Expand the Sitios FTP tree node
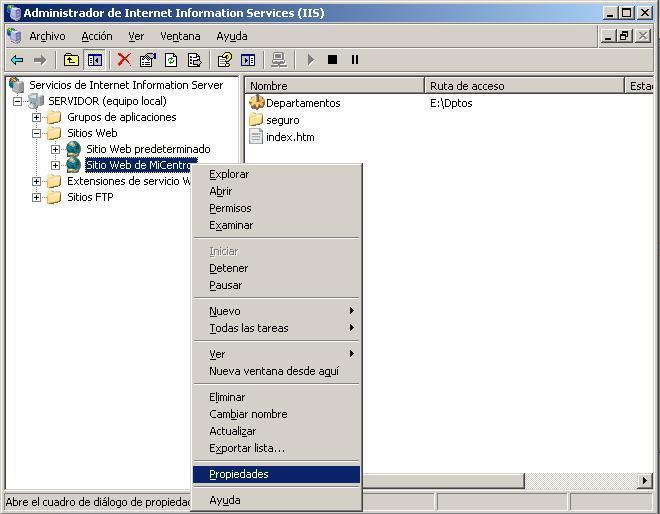The image size is (660, 514). pyautogui.click(x=37, y=197)
